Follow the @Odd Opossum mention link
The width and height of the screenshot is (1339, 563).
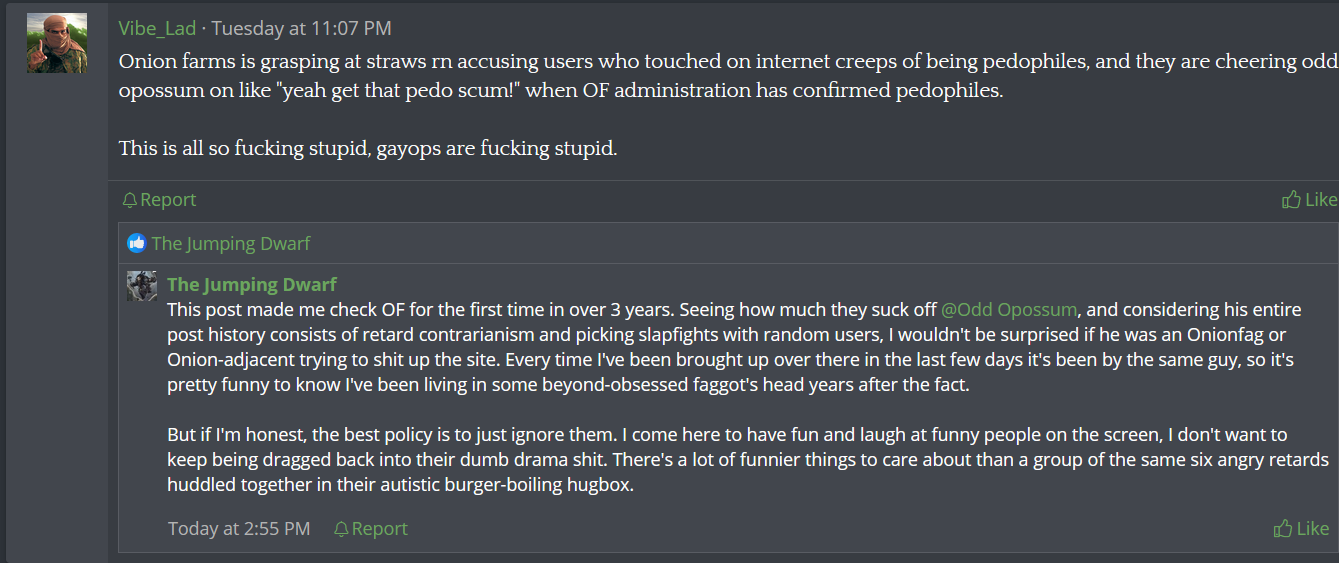[x=1010, y=309]
